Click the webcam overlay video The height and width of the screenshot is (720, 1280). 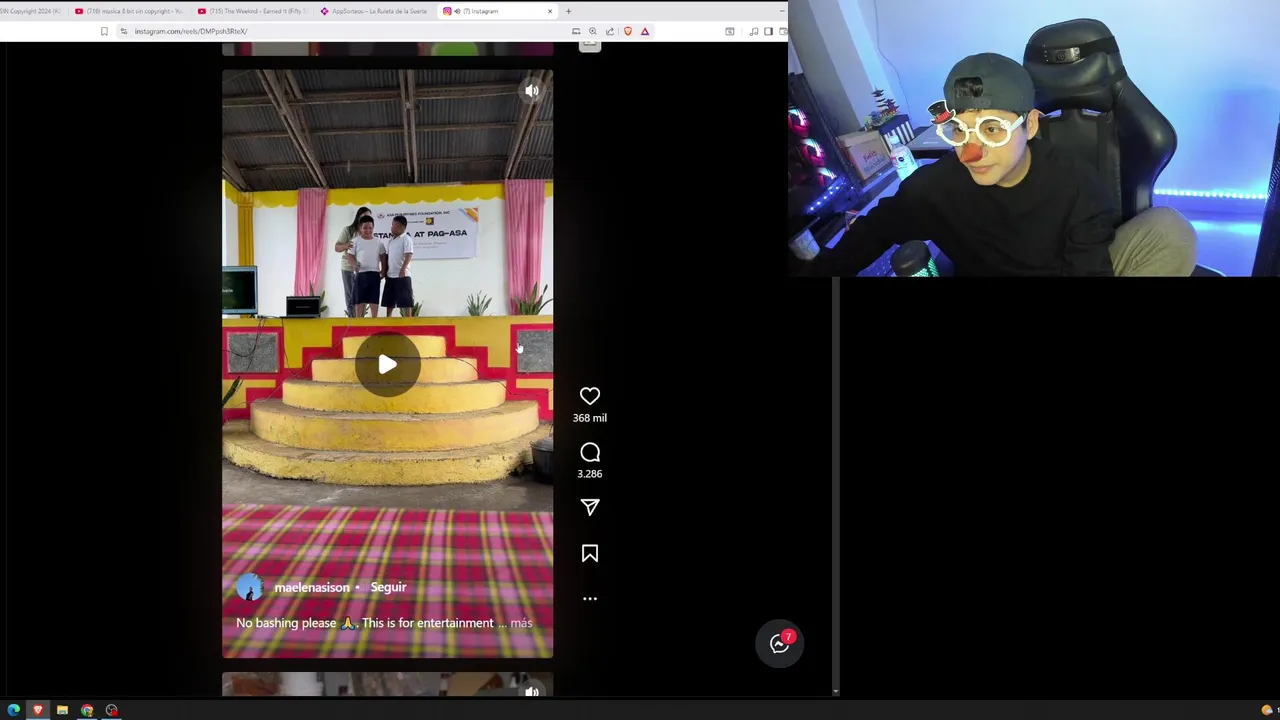(1034, 139)
